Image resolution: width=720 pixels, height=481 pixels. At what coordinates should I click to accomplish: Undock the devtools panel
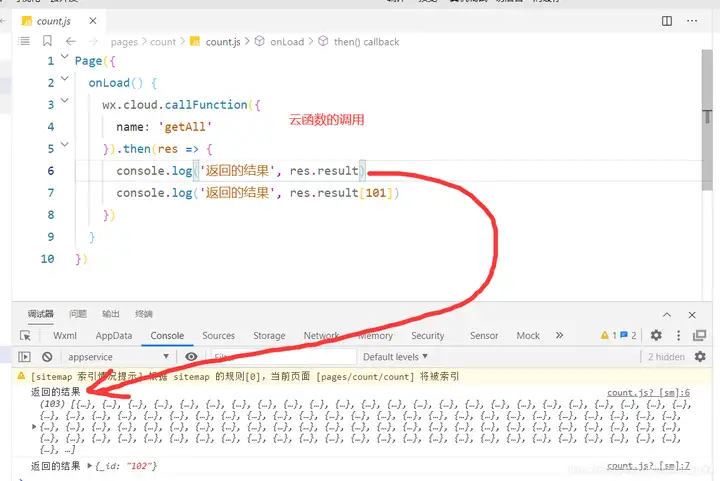[699, 336]
